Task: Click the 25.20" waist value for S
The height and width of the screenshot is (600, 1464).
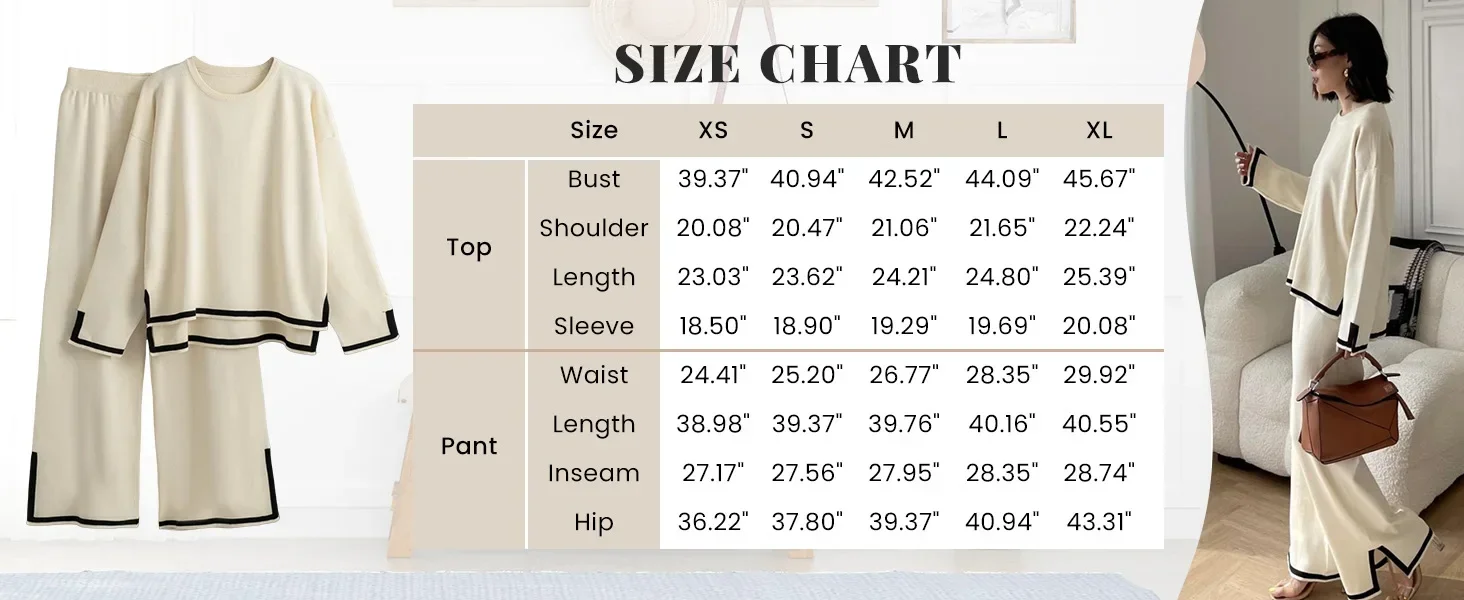Action: click(x=807, y=375)
